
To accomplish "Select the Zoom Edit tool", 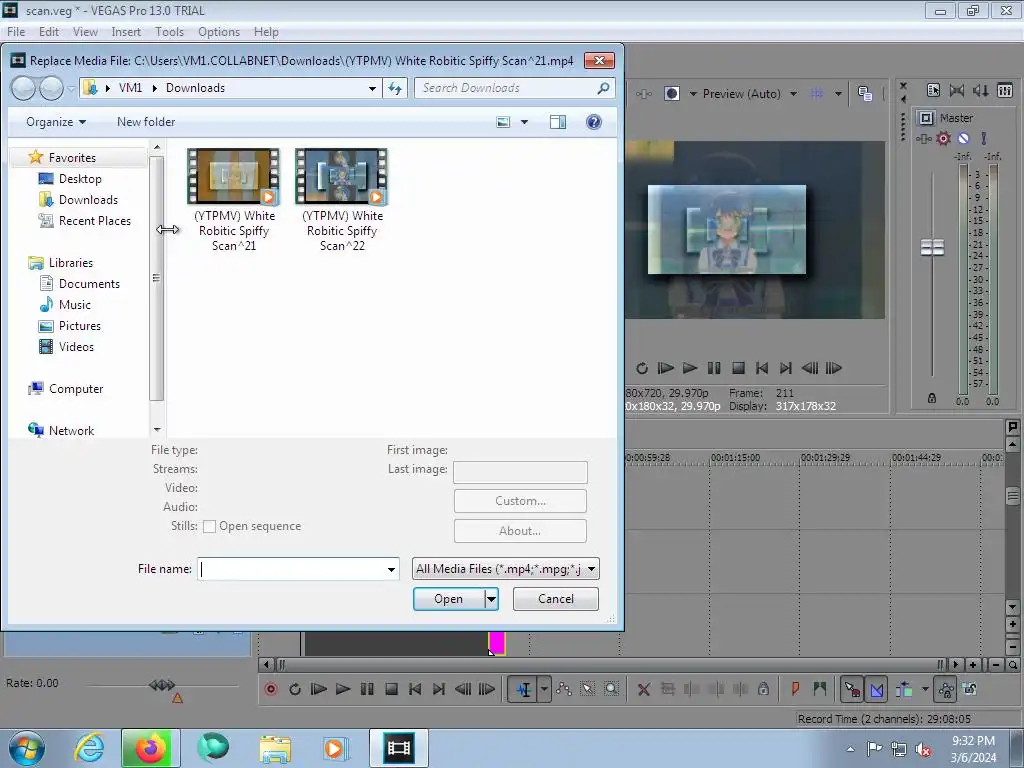I will click(611, 689).
